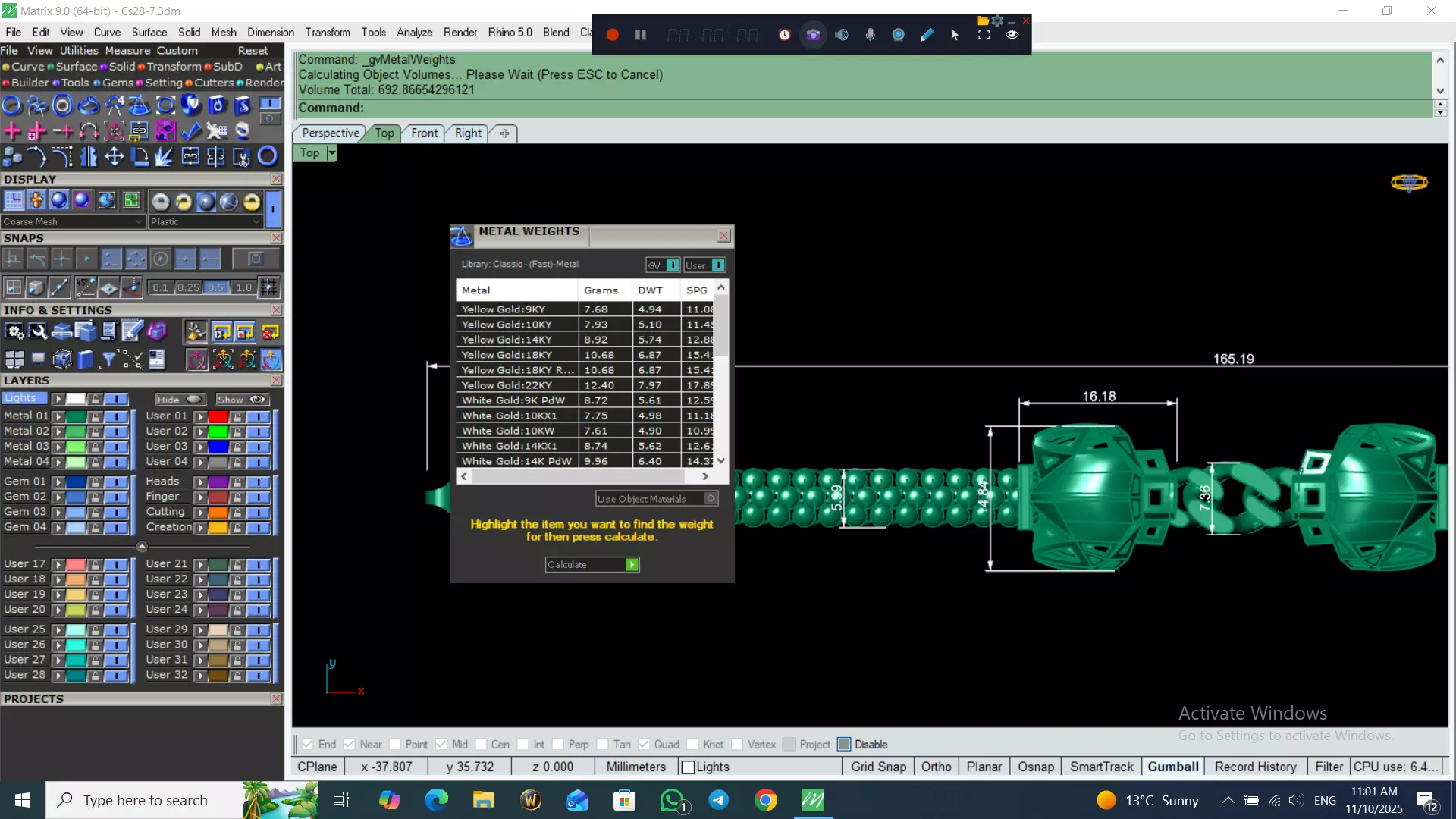The height and width of the screenshot is (819, 1456).
Task: Click the gumball move arrows icon
Action: [115, 157]
